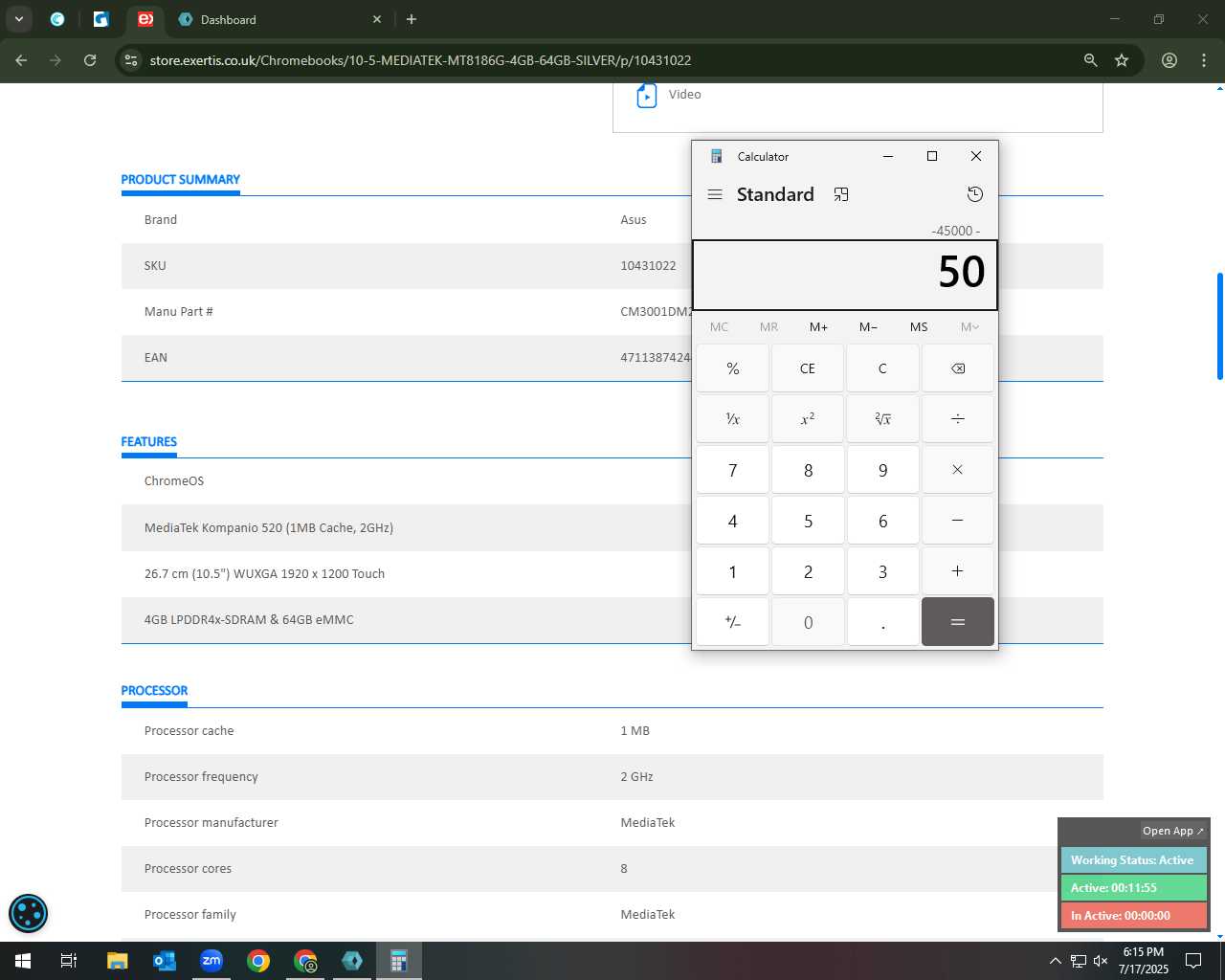The height and width of the screenshot is (980, 1225).
Task: Click the backspace key in Calculator
Action: tap(958, 368)
